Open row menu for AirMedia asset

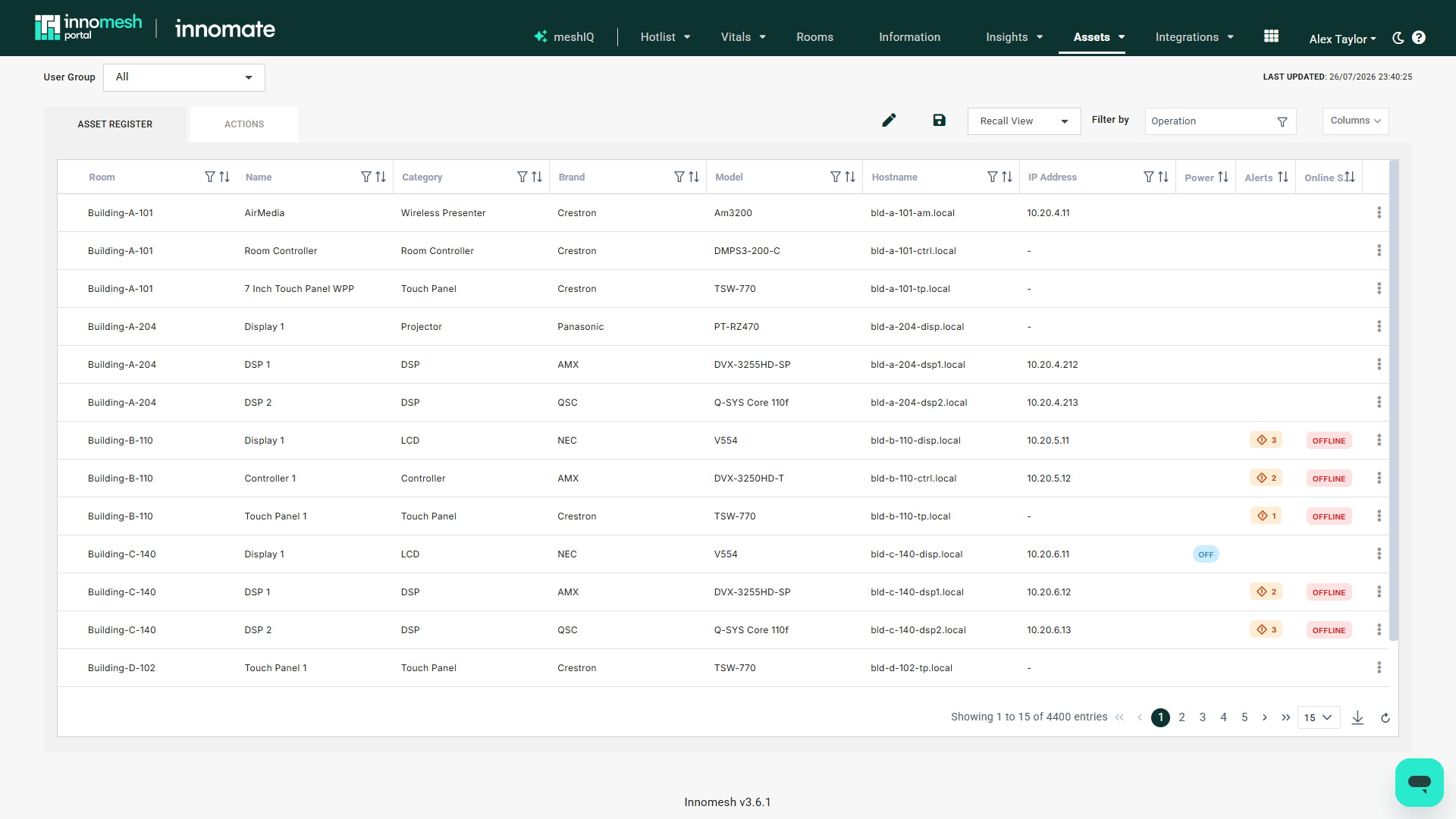(1379, 212)
